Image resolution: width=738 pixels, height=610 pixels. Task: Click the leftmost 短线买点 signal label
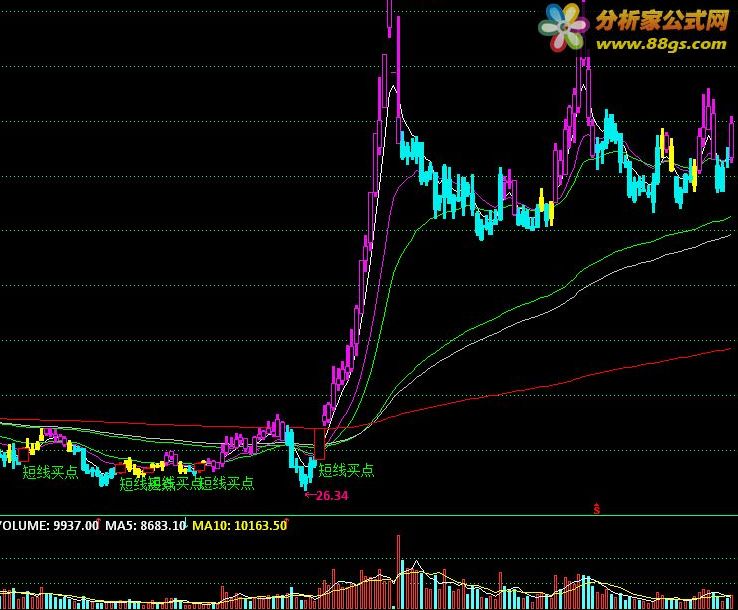[50, 472]
